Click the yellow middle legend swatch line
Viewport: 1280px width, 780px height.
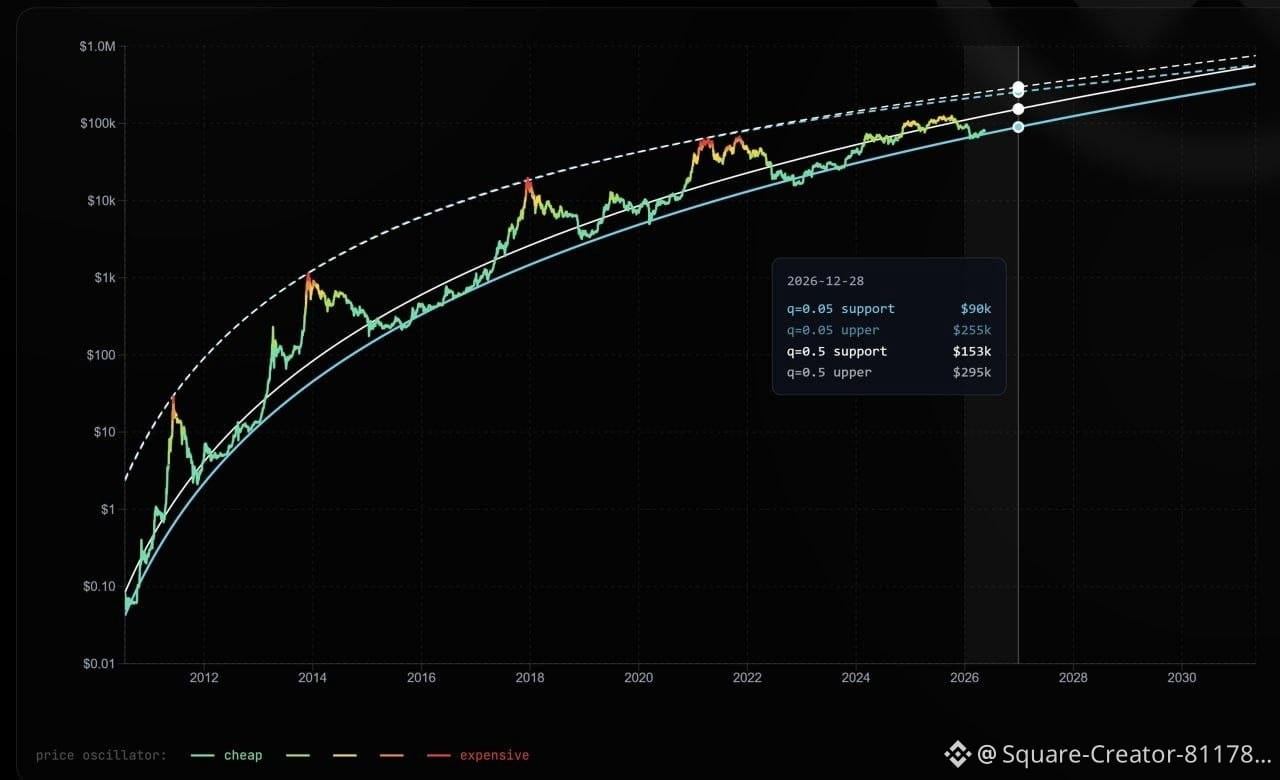tap(345, 755)
